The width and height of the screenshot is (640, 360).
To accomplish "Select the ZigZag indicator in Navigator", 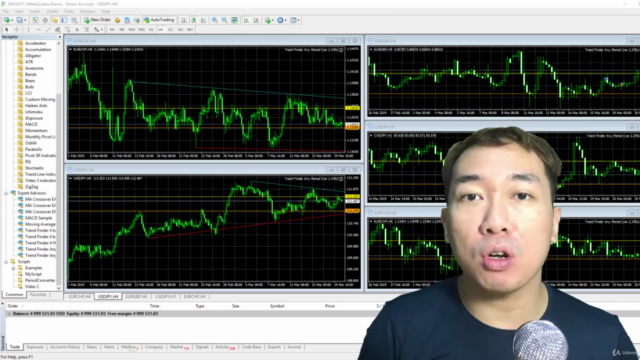I will (x=31, y=187).
